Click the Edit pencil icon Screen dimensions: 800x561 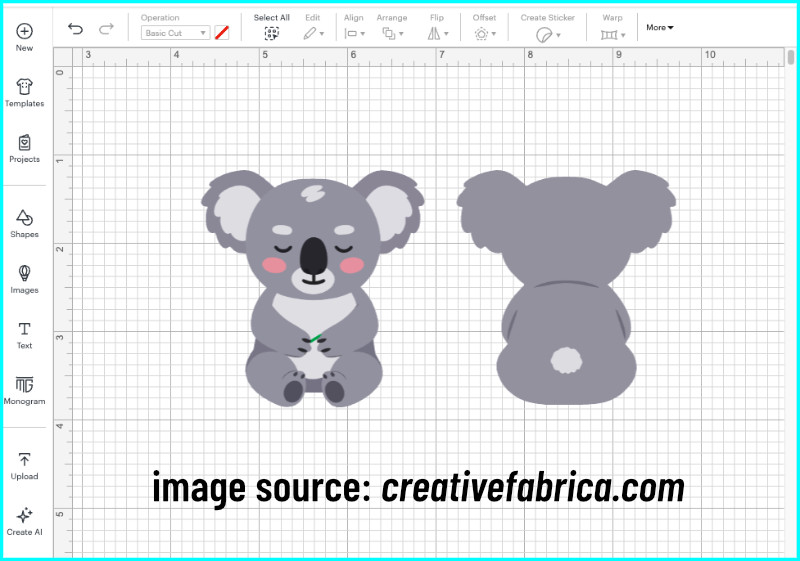point(309,34)
